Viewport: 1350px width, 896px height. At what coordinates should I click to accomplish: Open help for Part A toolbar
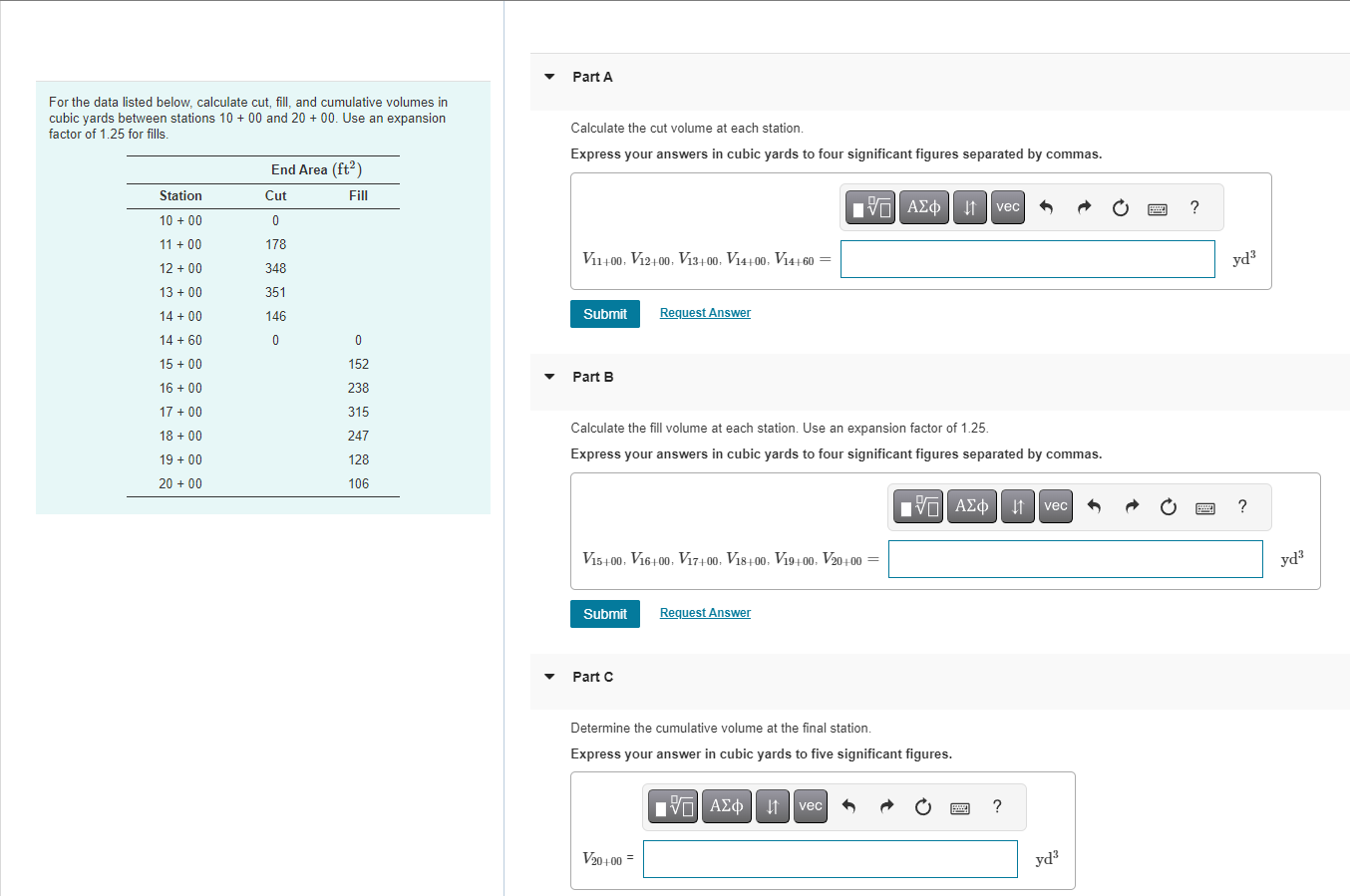click(1194, 207)
